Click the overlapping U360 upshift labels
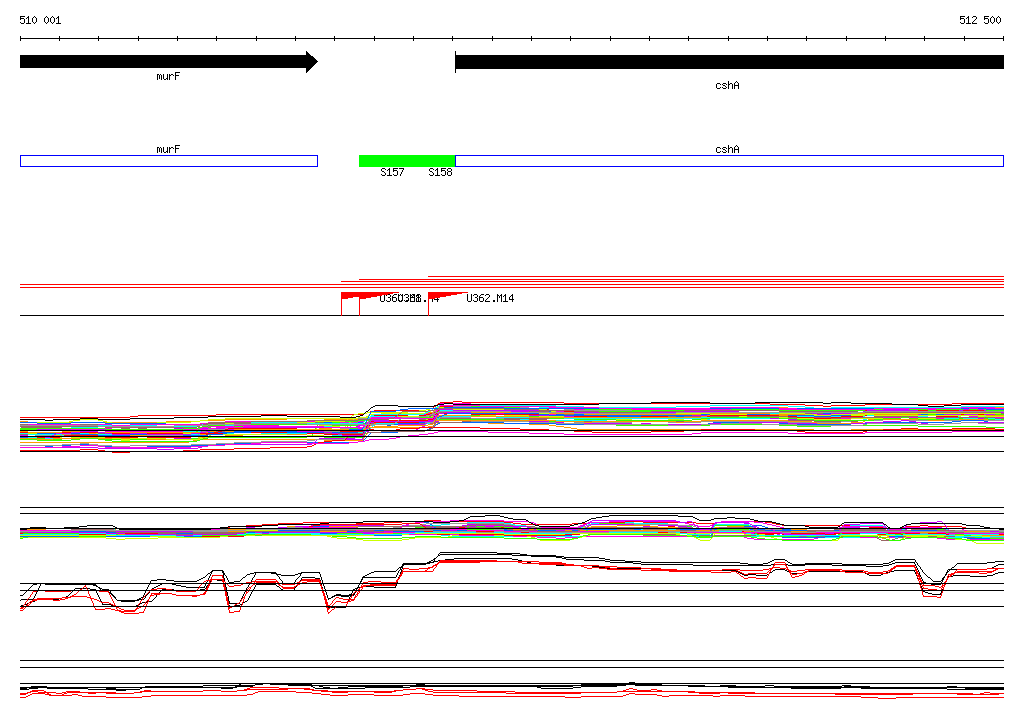The width and height of the screenshot is (1024, 714). [409, 299]
